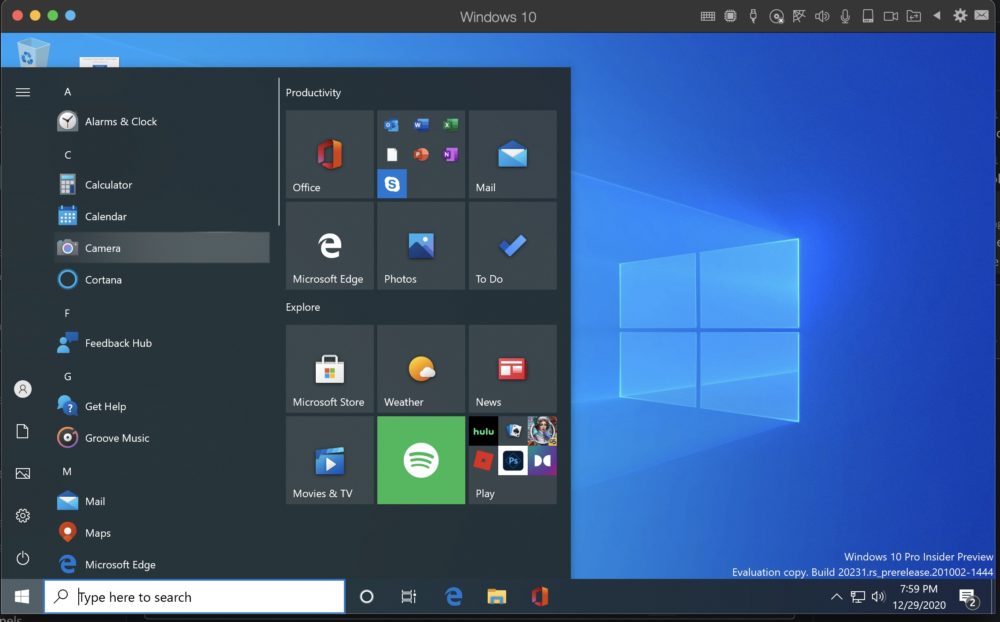
Task: Launch the Spotify tile
Action: click(x=421, y=460)
